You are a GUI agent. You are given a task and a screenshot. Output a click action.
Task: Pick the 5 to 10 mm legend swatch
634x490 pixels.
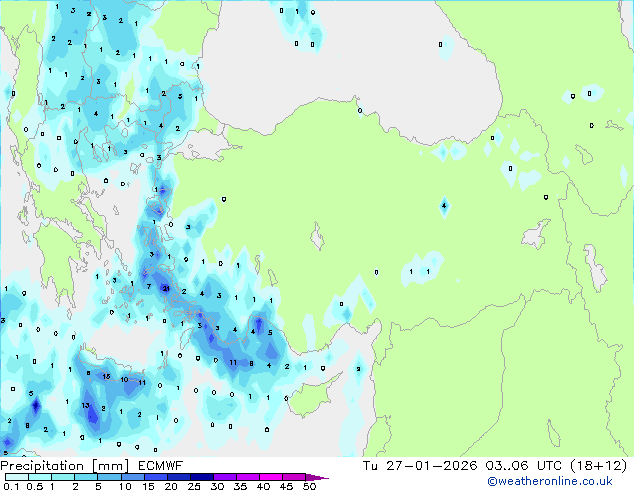point(109,477)
